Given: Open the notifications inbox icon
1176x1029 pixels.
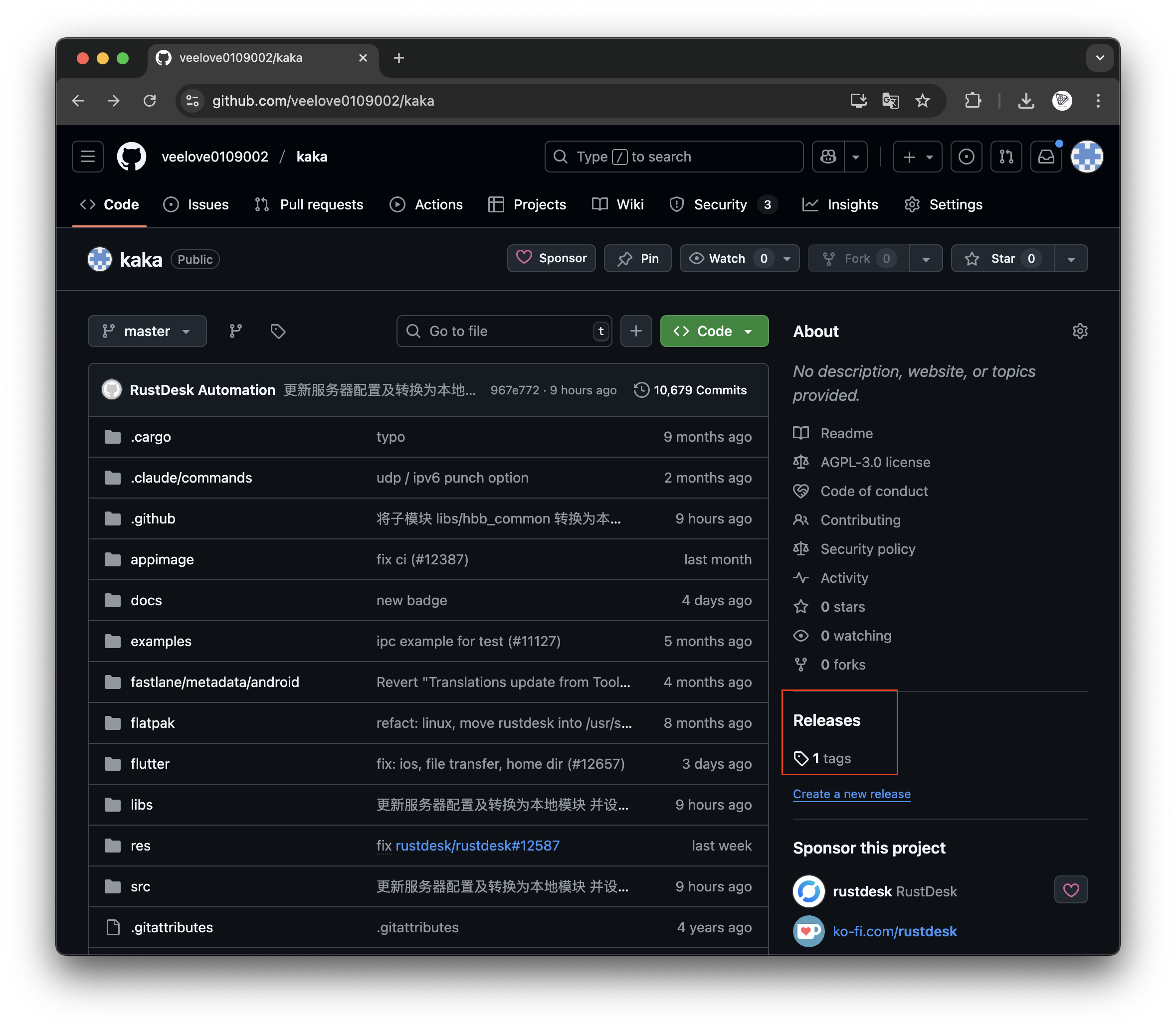Looking at the screenshot, I should [x=1046, y=157].
